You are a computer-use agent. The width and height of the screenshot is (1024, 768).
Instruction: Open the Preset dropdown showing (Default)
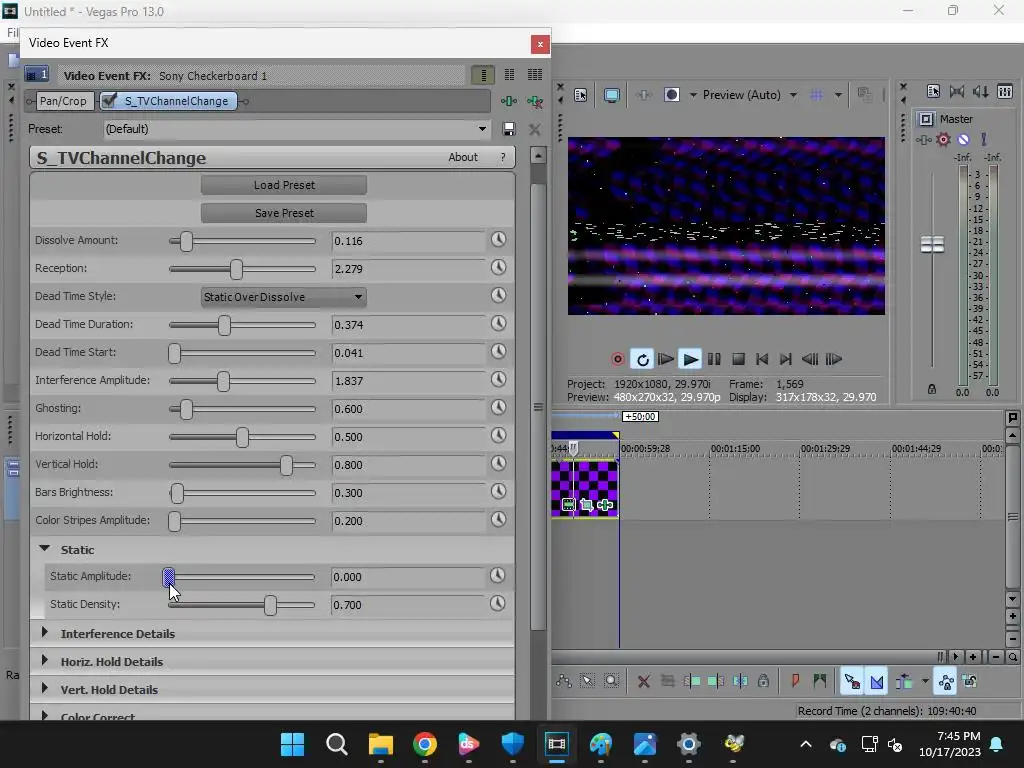(482, 129)
